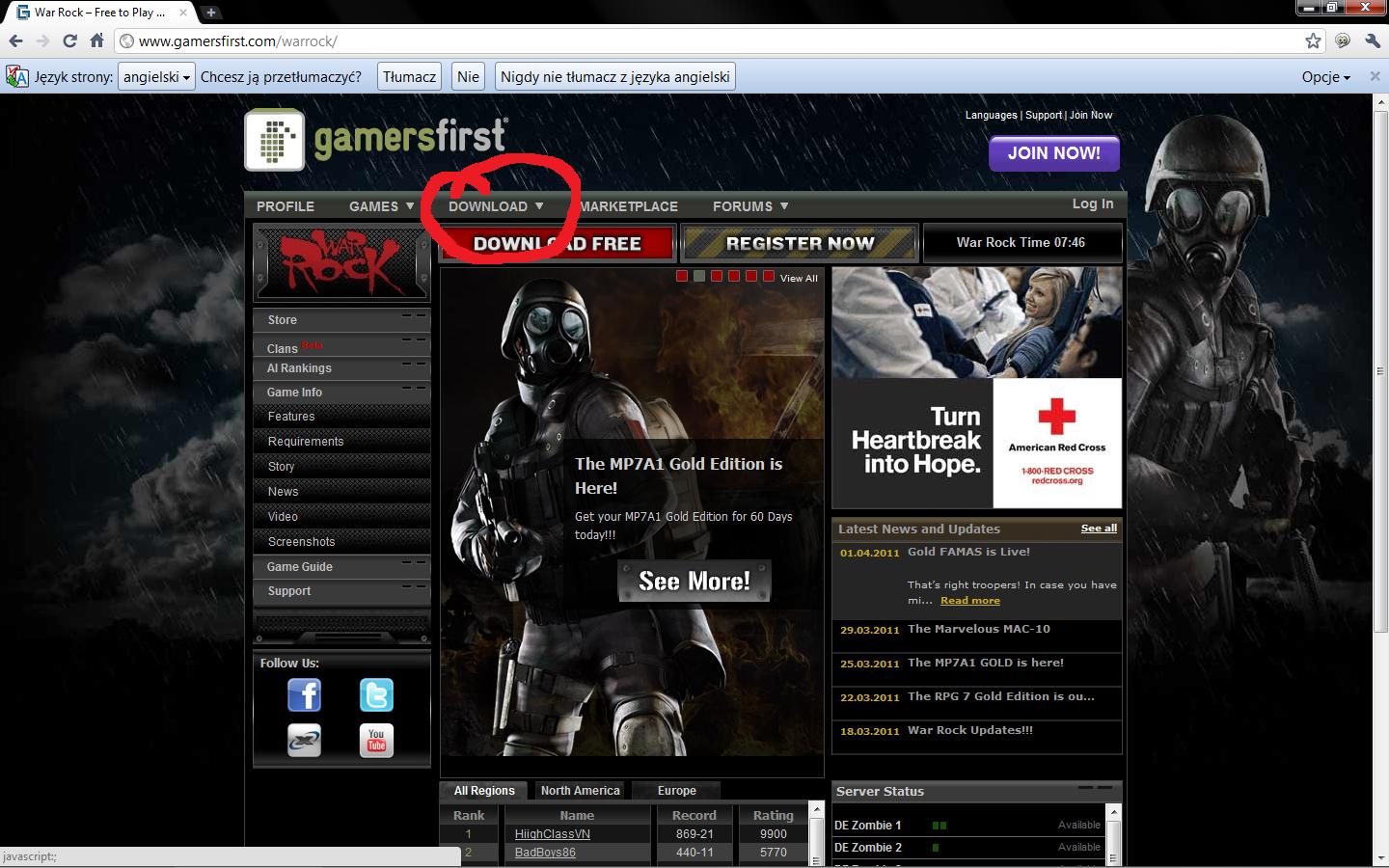Bookmark this page with the star
This screenshot has height=868, width=1389.
pos(1313,41)
